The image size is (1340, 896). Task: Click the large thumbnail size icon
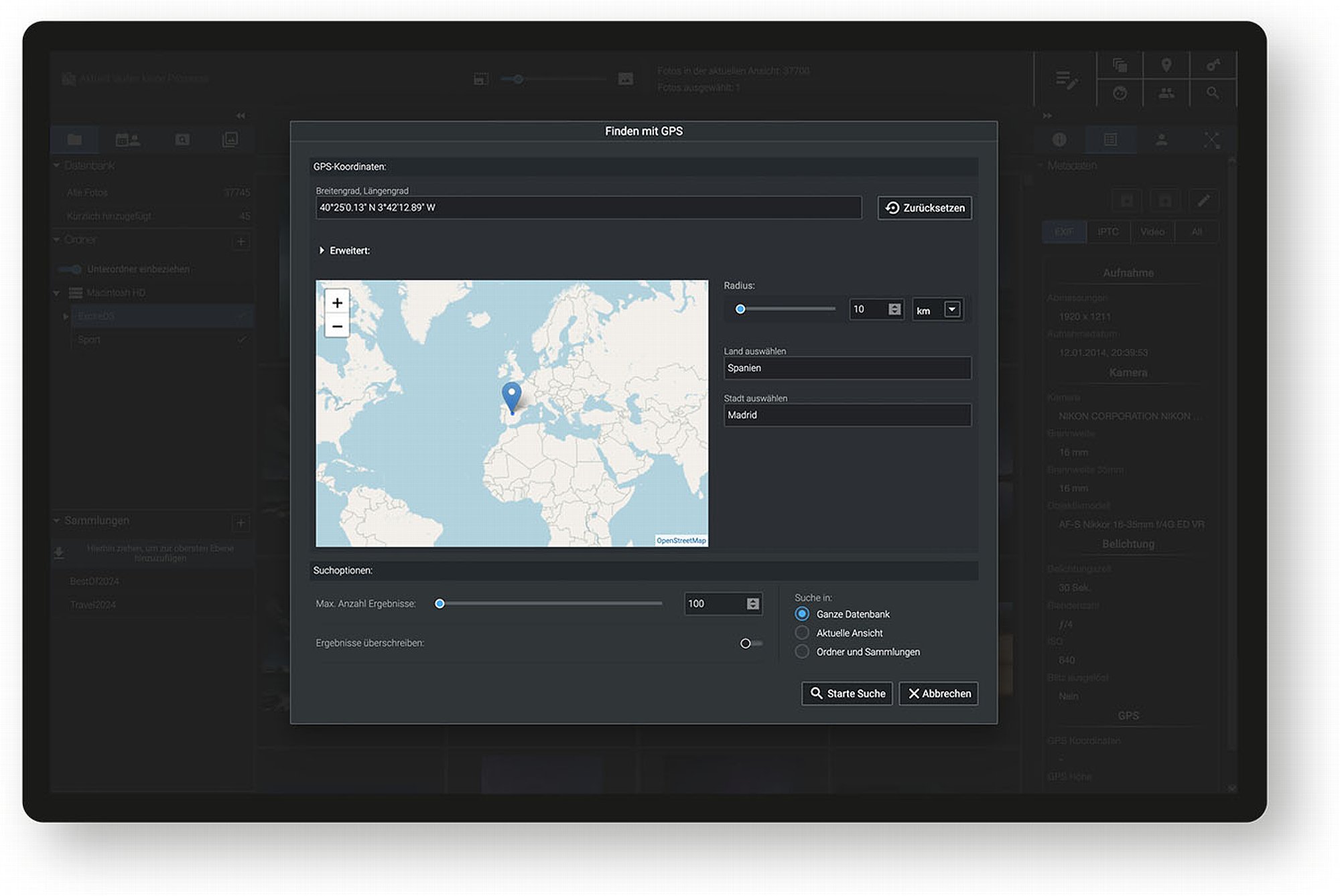click(625, 78)
